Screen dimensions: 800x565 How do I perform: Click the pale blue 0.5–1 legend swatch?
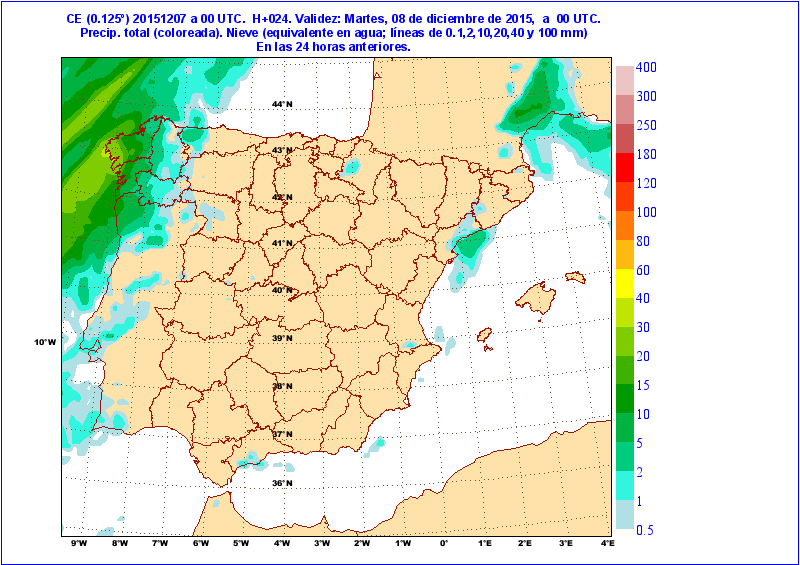(625, 514)
